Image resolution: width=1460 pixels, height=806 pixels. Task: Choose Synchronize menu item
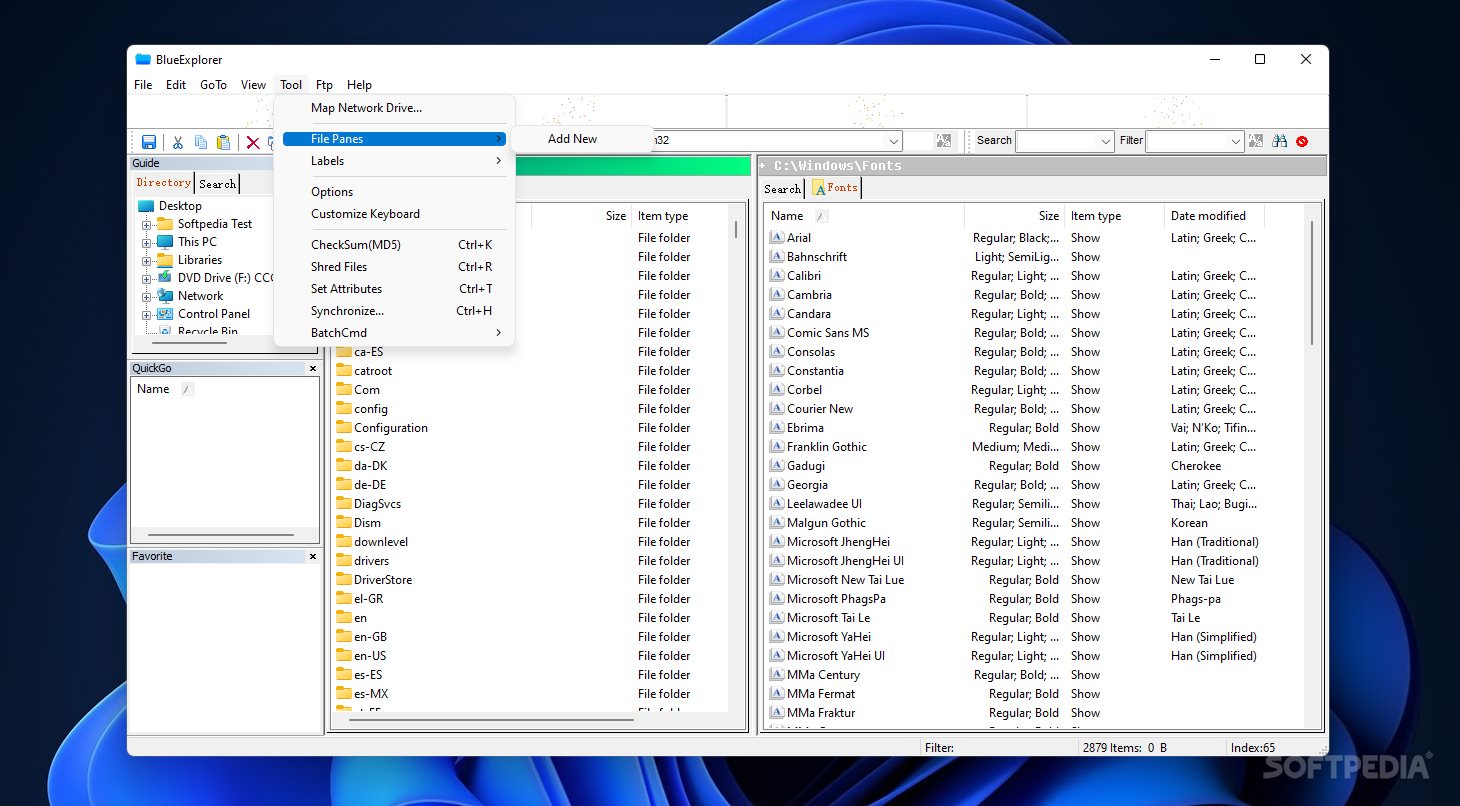pyautogui.click(x=394, y=311)
